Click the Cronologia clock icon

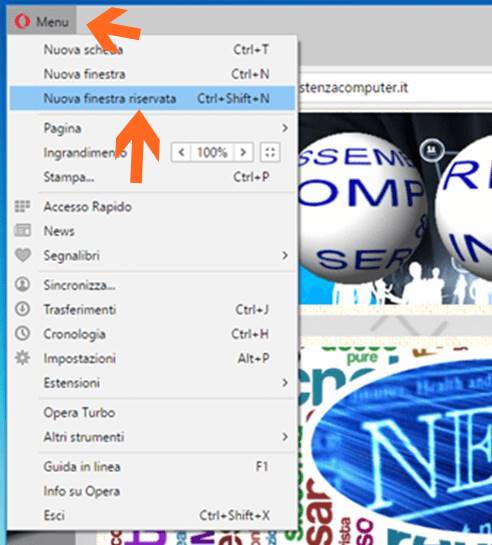[x=23, y=333]
